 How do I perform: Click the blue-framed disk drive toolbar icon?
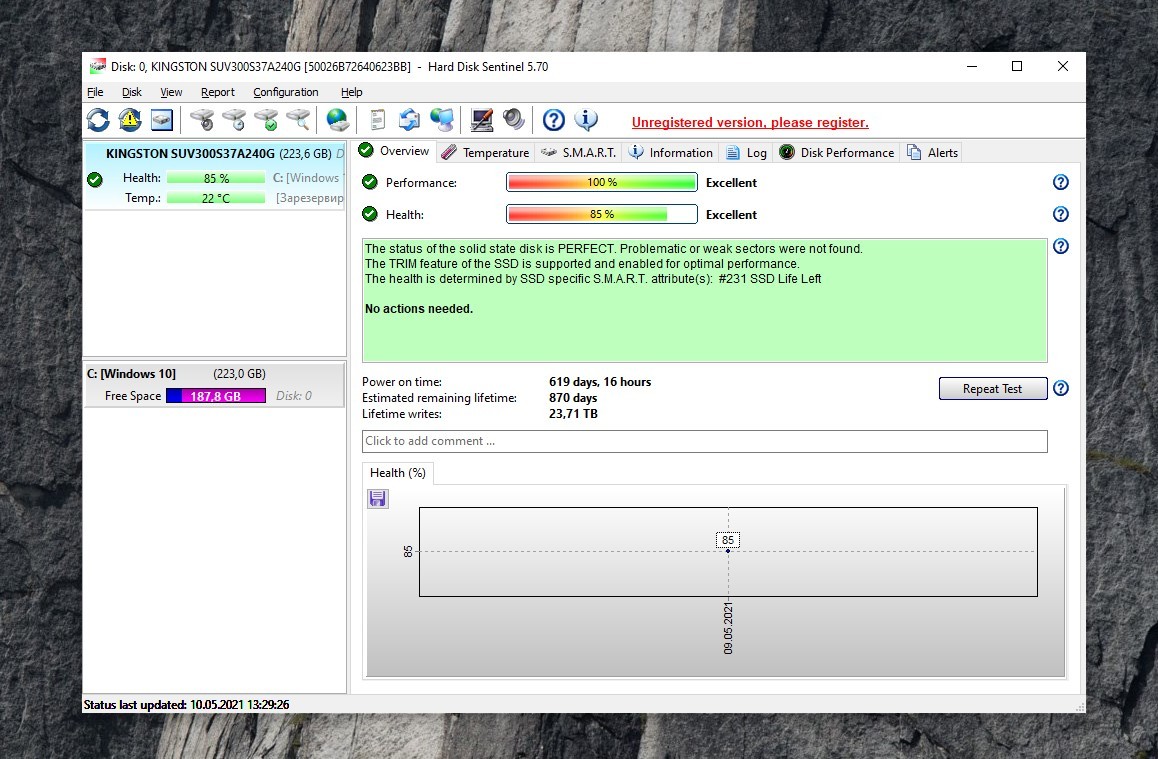[162, 120]
